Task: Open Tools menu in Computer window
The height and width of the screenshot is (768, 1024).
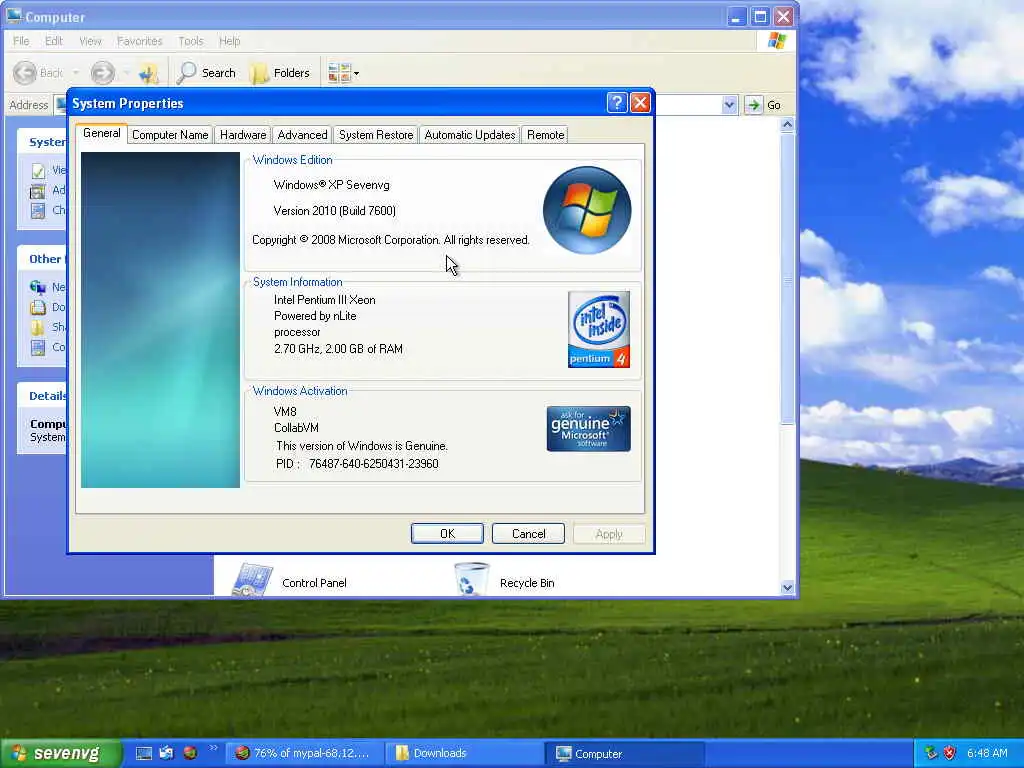Action: pyautogui.click(x=191, y=41)
